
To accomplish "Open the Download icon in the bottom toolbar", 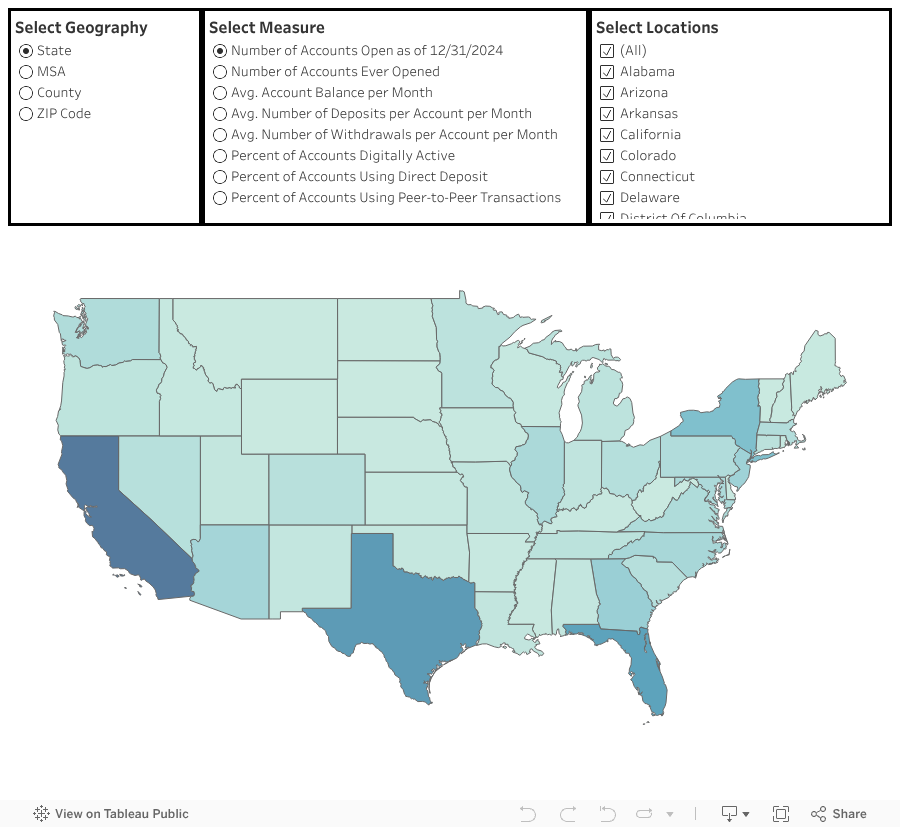I will (x=729, y=813).
